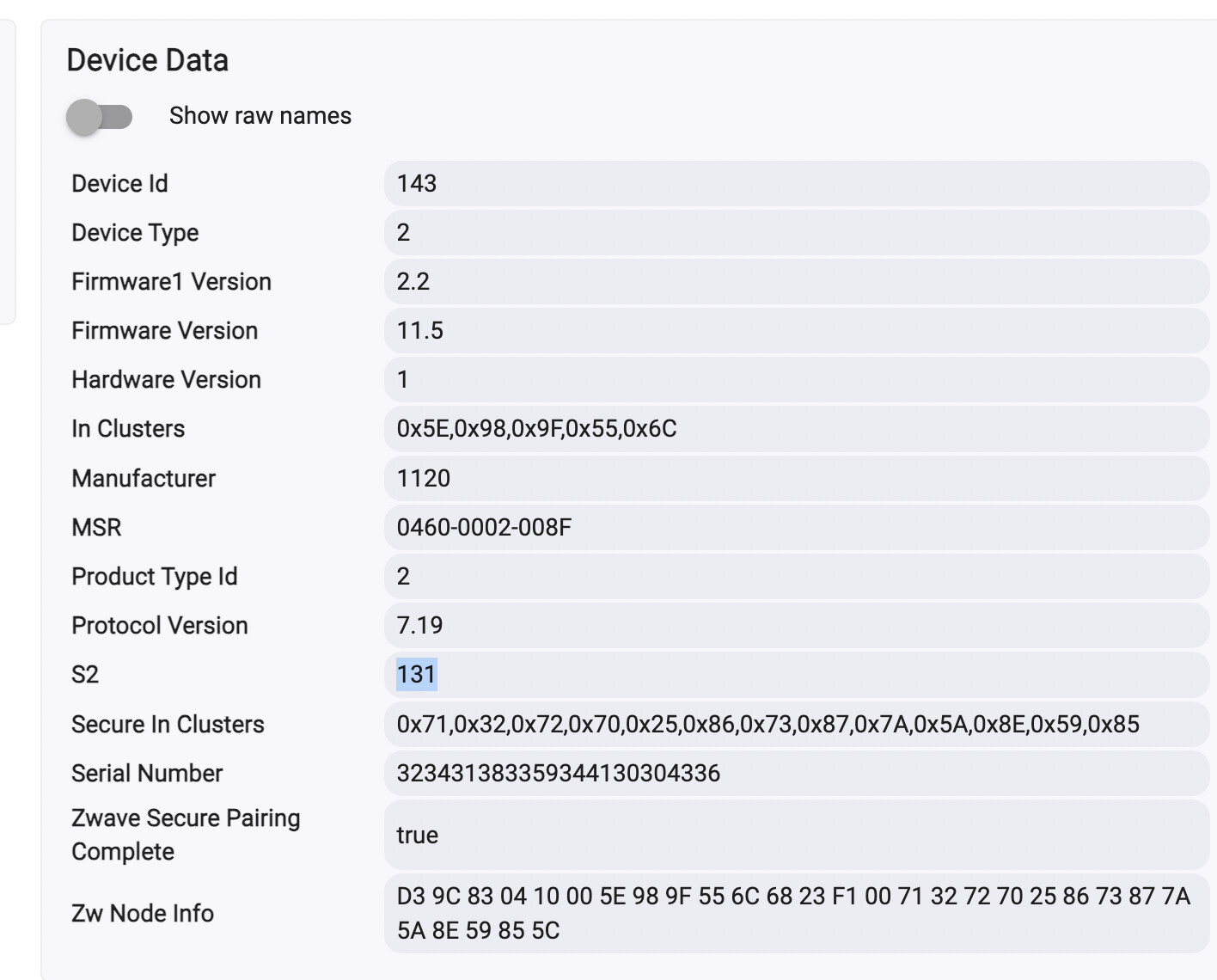This screenshot has width=1217, height=980.
Task: Click the S2 label
Action: coord(85,674)
